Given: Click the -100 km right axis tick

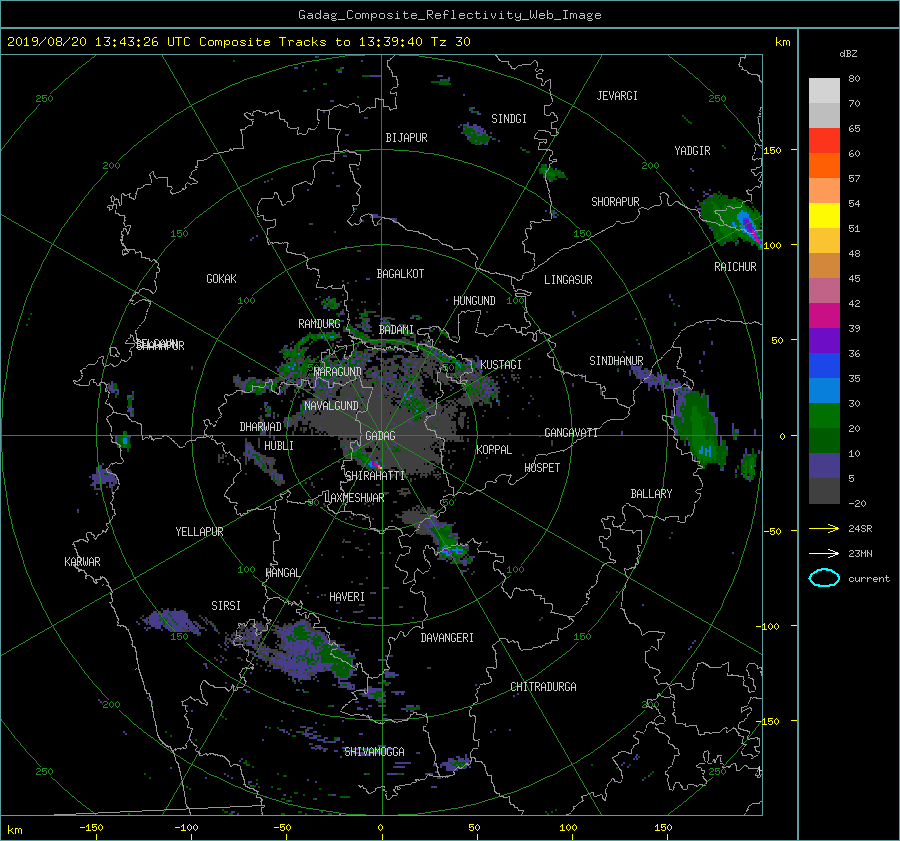Looking at the screenshot, I should 770,626.
